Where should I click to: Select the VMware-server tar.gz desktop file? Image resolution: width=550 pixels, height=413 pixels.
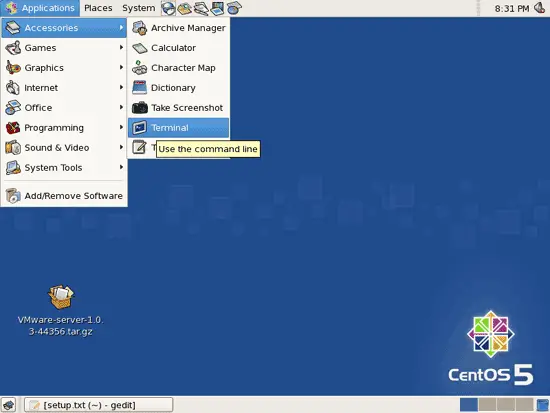61,311
